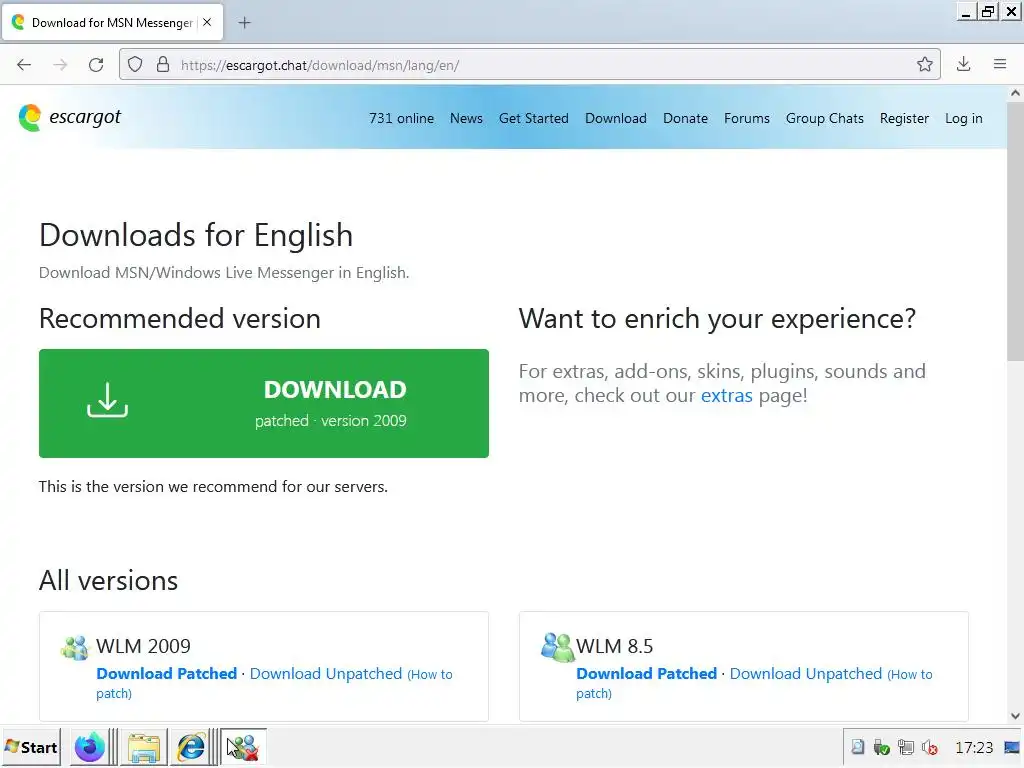
Task: Click the scrollbar down arrow
Action: click(1015, 716)
